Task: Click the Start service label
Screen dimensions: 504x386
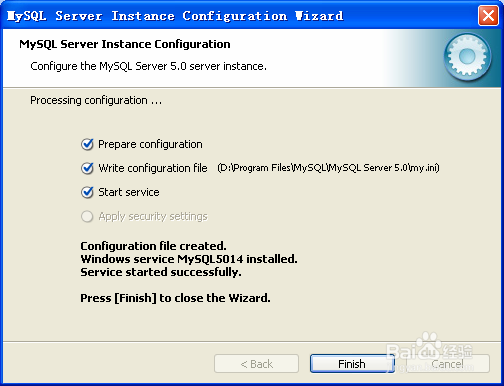Action: pos(129,192)
